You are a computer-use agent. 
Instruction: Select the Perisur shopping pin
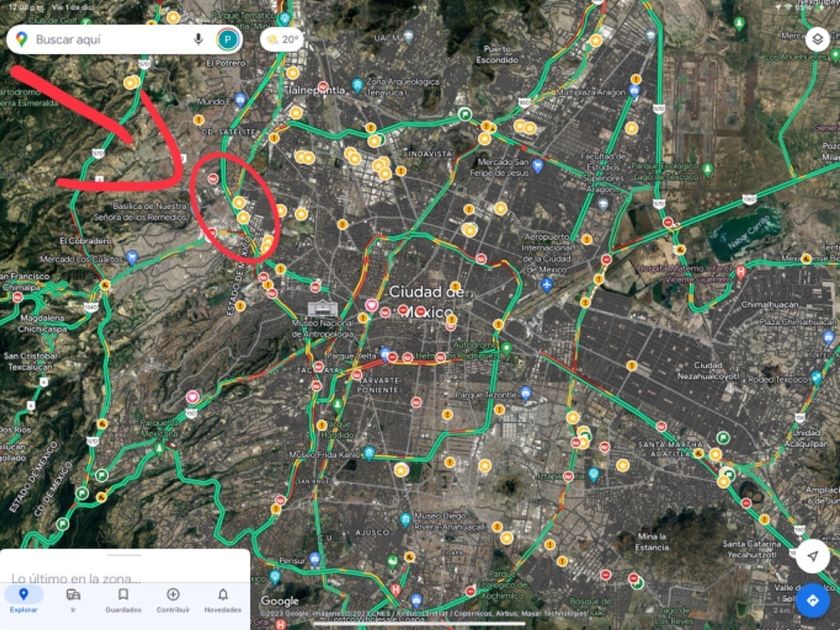tap(315, 559)
